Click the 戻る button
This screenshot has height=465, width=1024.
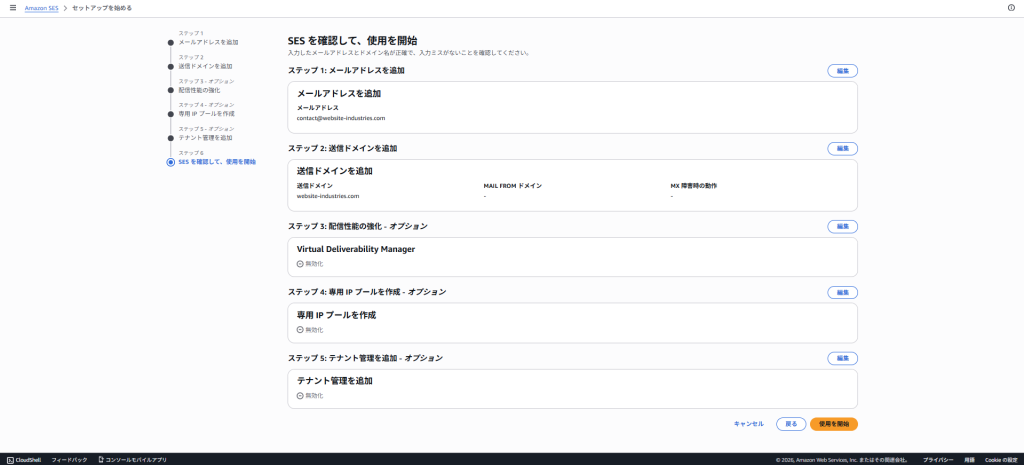[790, 424]
